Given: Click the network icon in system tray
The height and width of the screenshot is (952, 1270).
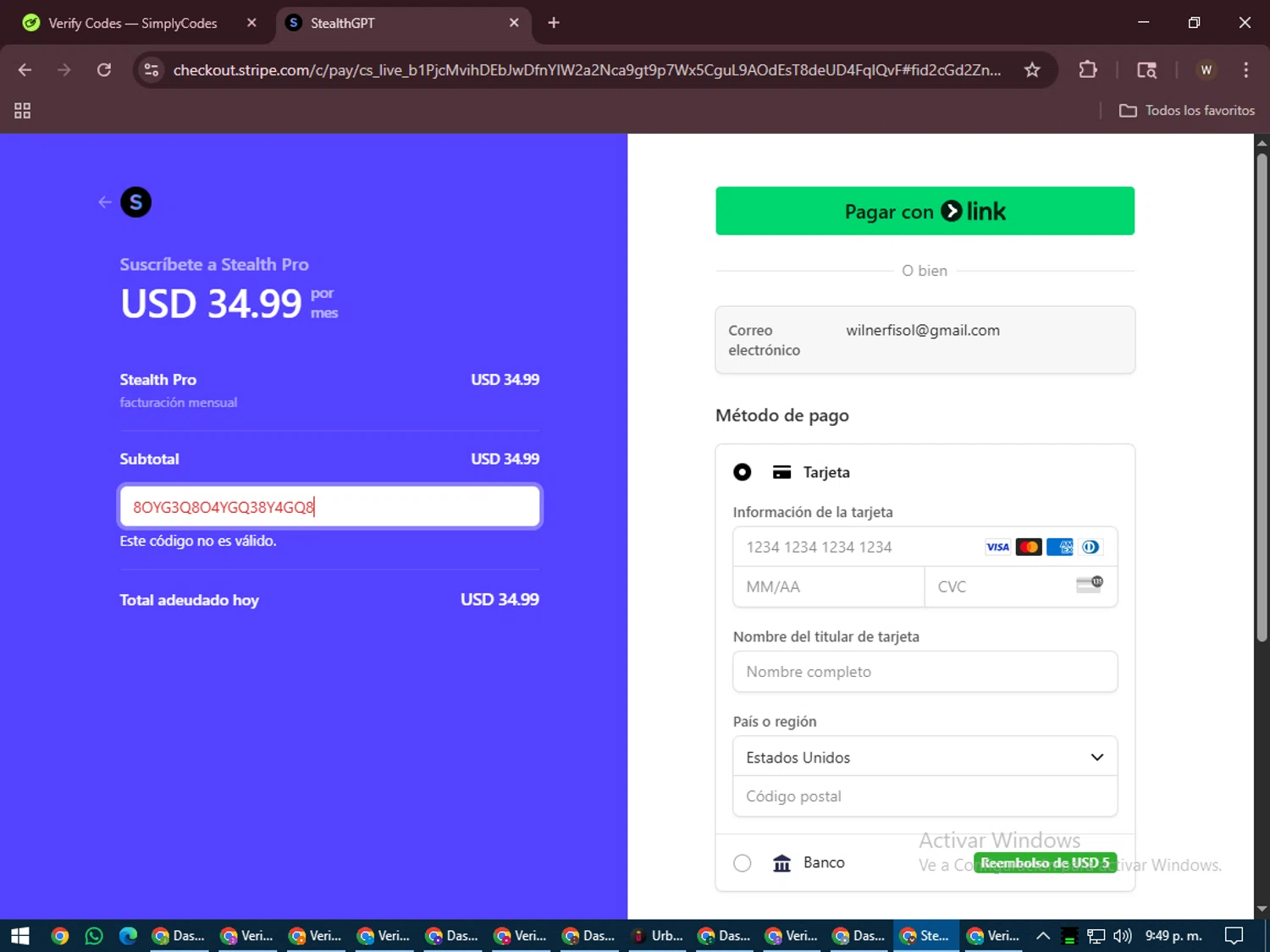Looking at the screenshot, I should pos(1096,935).
